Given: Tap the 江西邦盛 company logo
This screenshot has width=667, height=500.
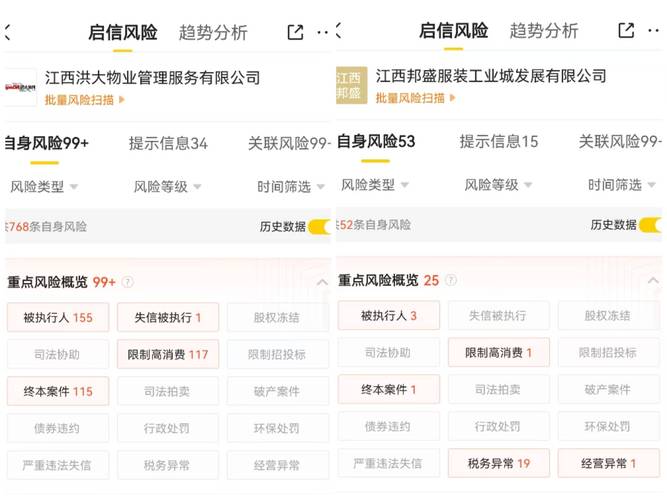Looking at the screenshot, I should [351, 85].
